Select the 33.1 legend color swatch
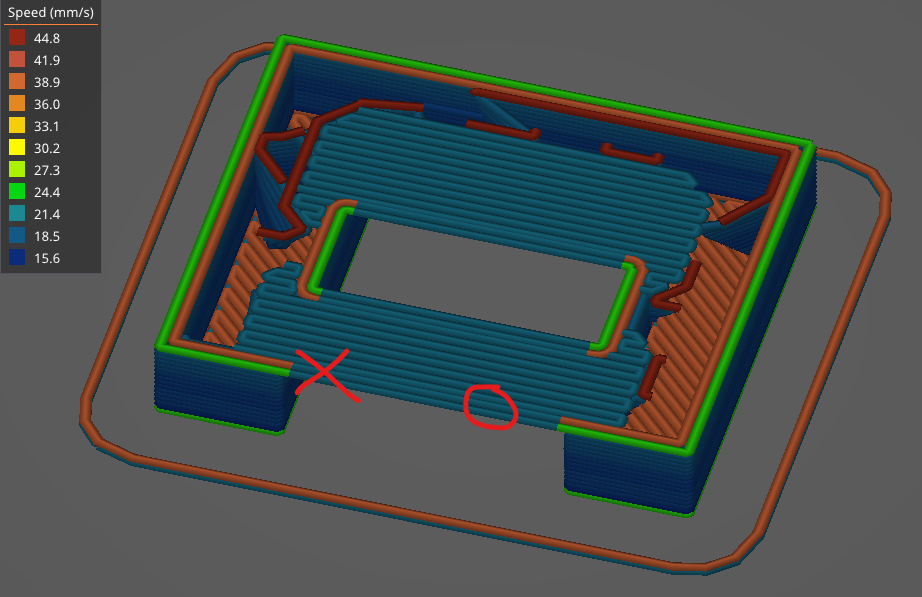Screen dimensions: 922x597 (x=17, y=126)
